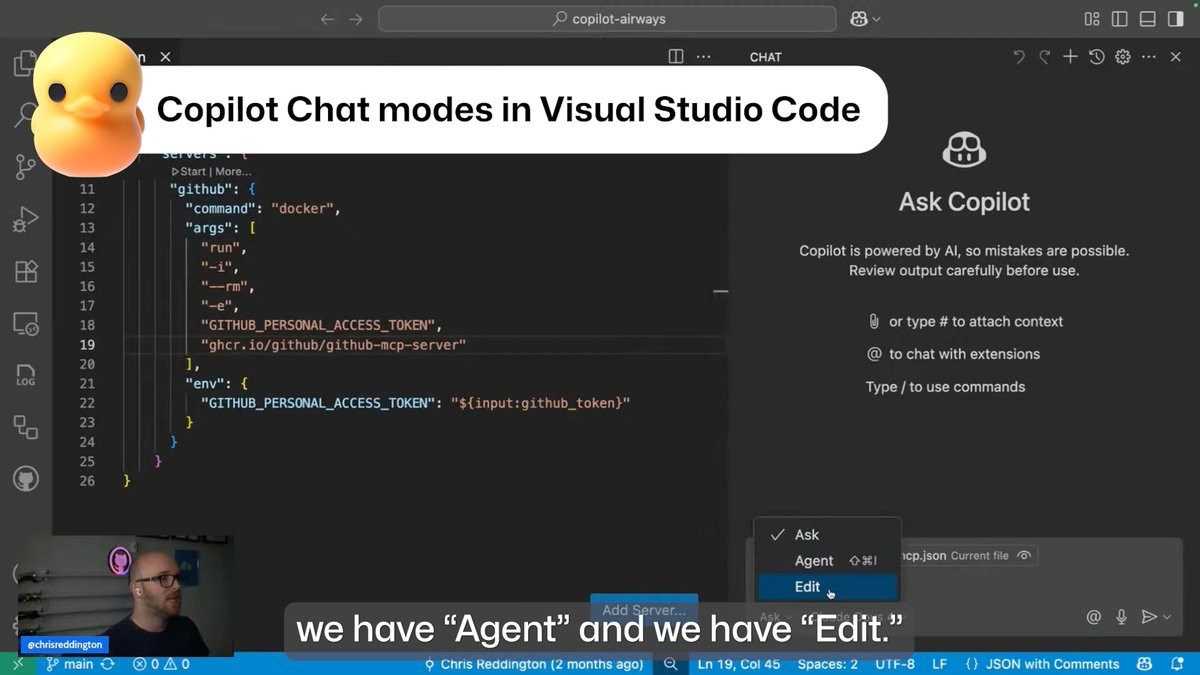Show chat history clock icon
Image resolution: width=1200 pixels, height=675 pixels.
(1097, 57)
